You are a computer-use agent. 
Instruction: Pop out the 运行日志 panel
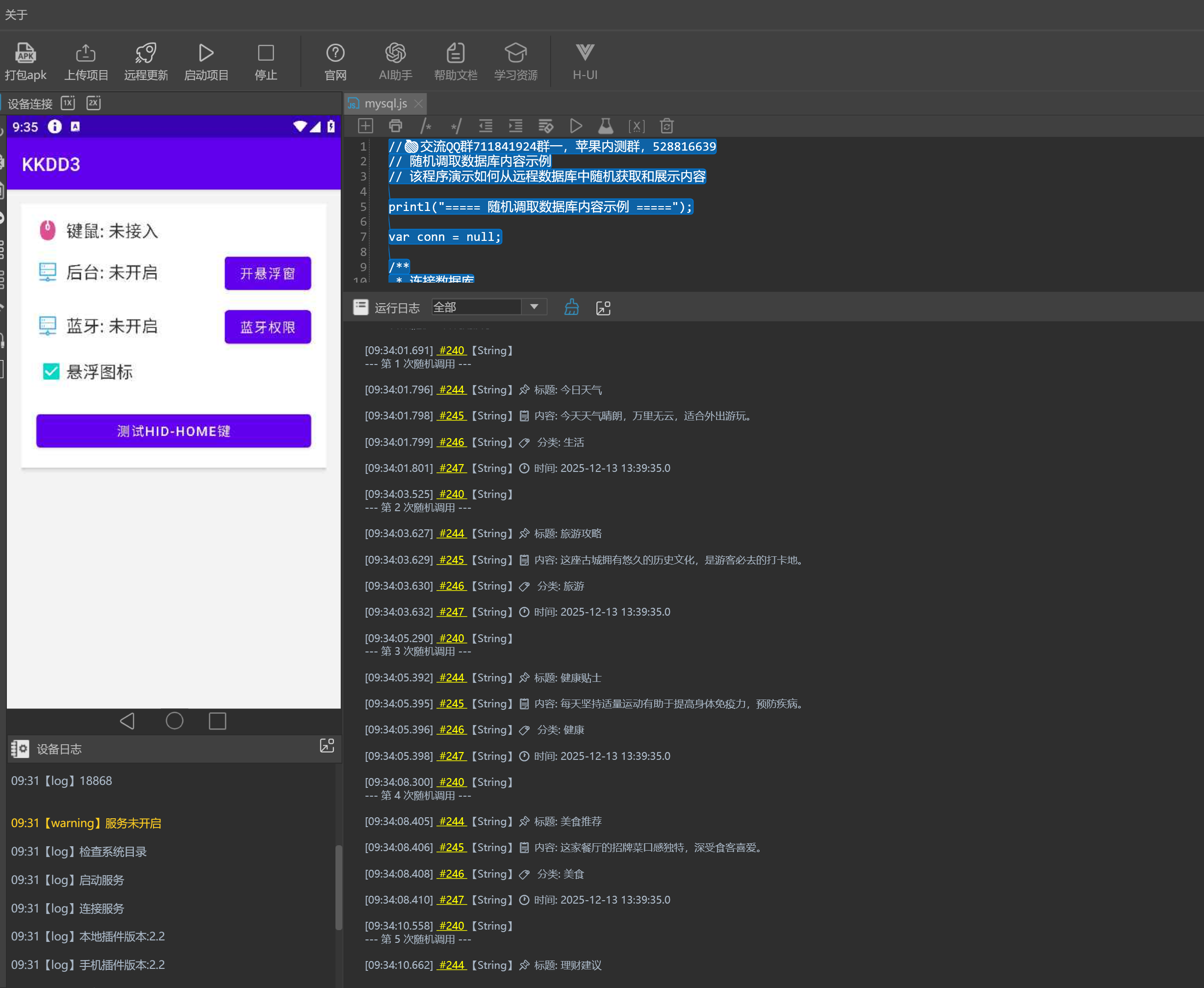pos(603,308)
